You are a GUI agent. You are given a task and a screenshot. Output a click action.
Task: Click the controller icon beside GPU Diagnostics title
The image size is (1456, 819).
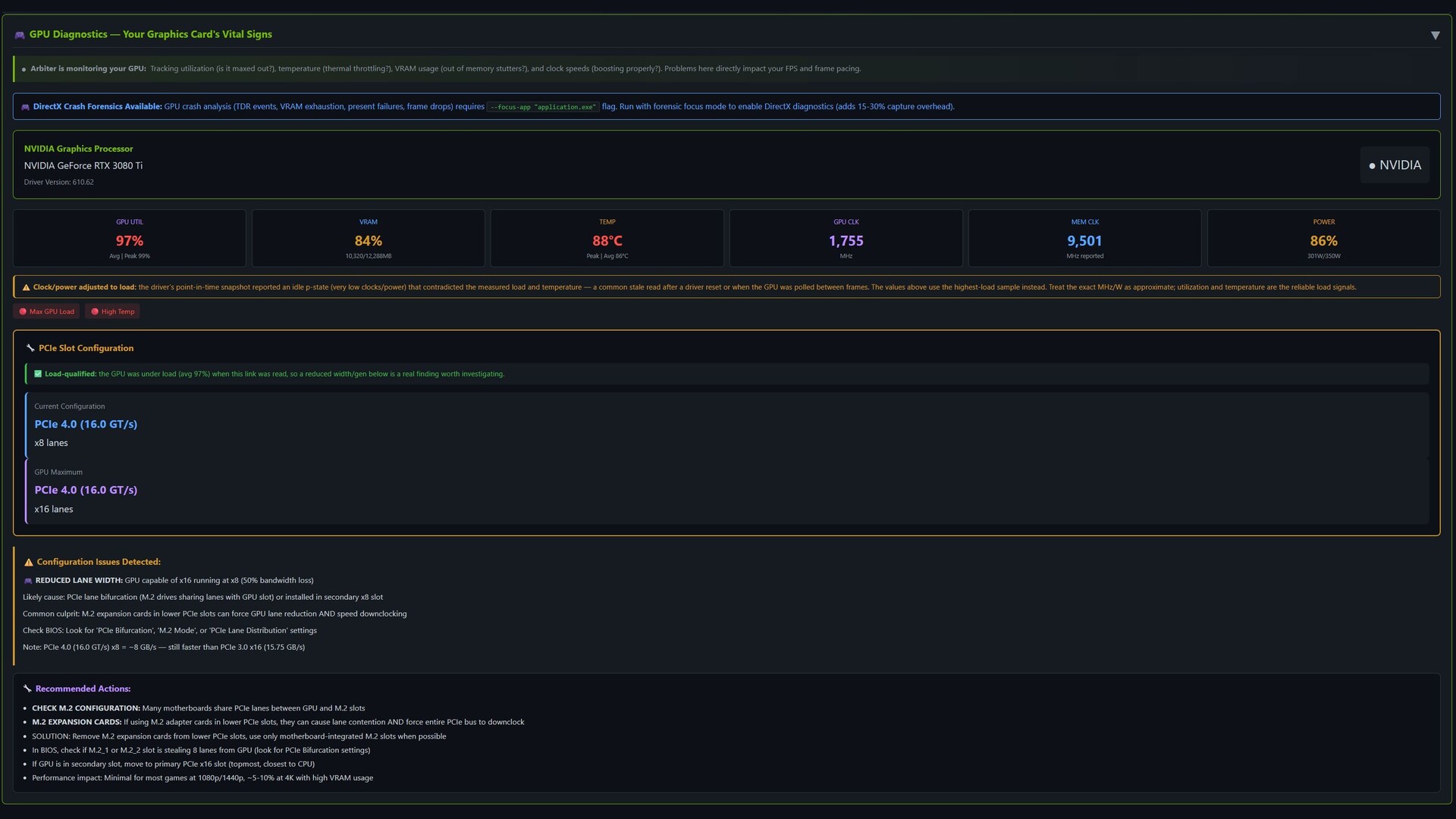[20, 35]
